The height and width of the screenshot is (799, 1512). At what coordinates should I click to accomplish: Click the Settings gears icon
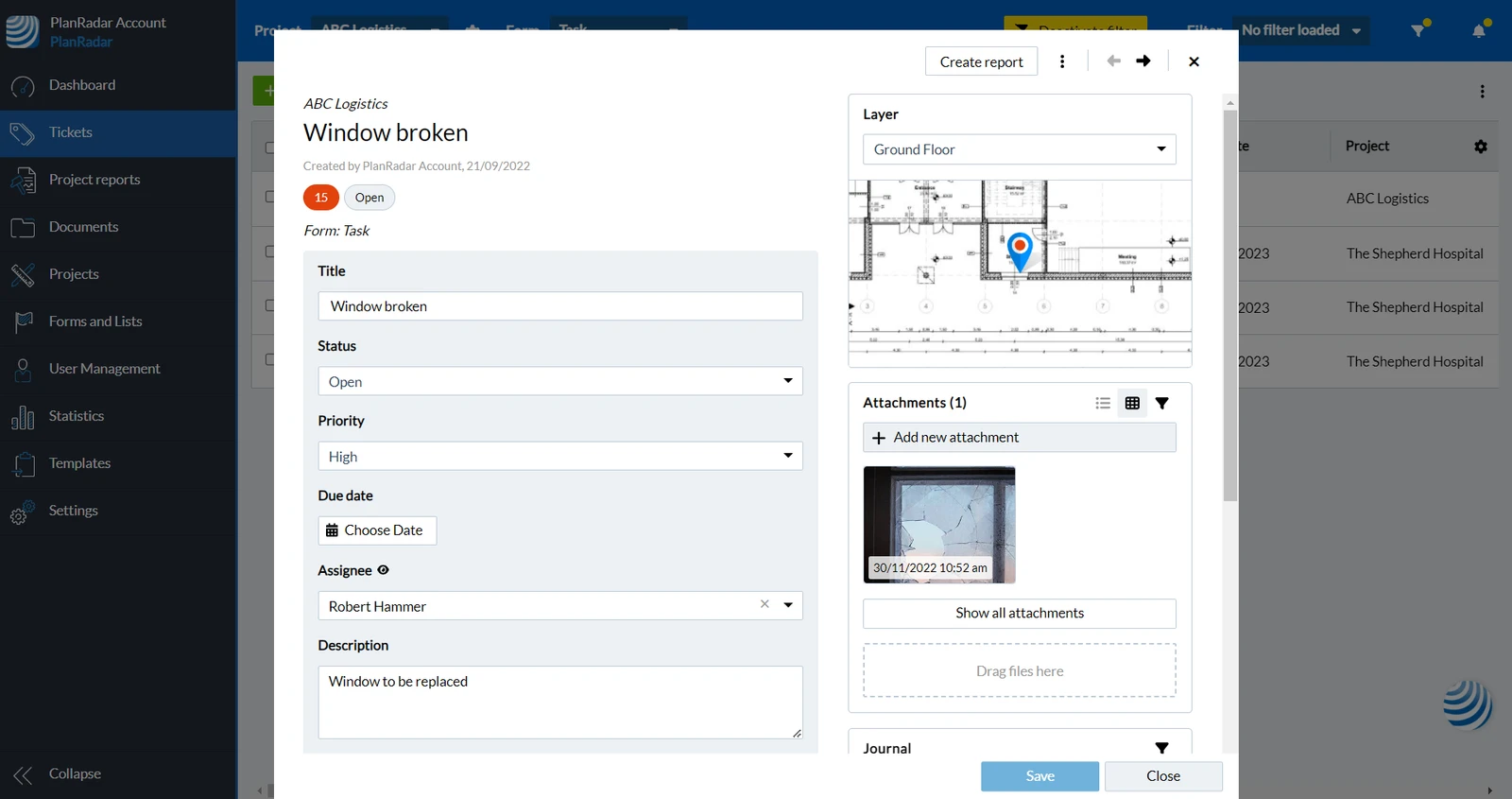23,512
